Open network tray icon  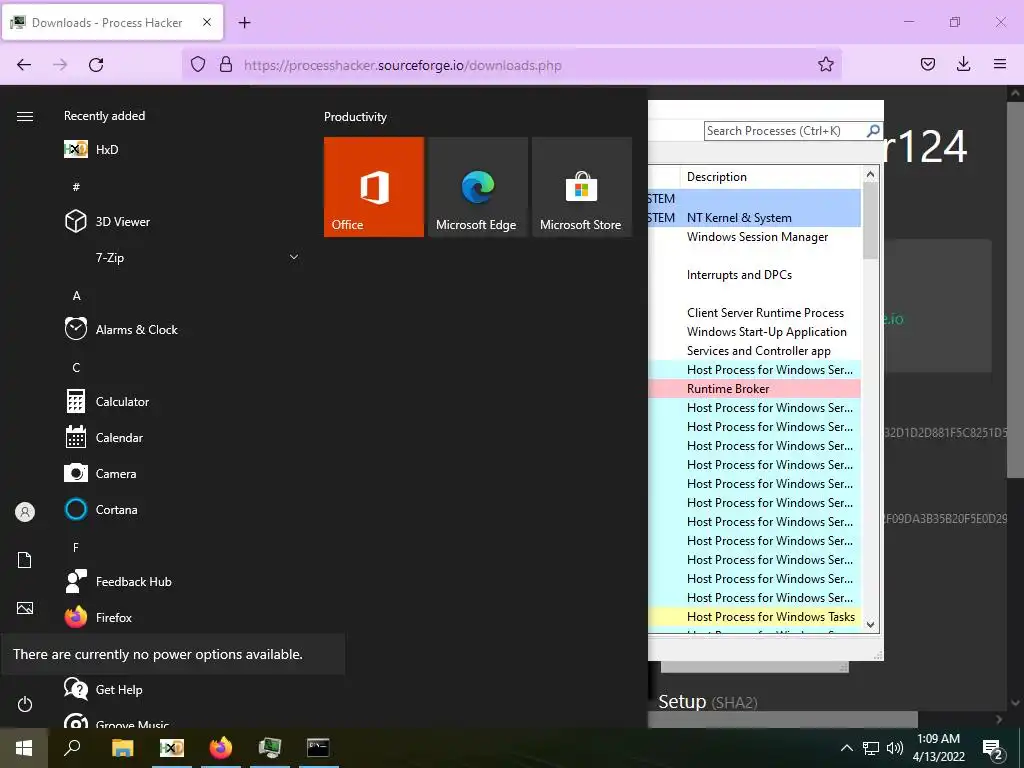pos(871,748)
